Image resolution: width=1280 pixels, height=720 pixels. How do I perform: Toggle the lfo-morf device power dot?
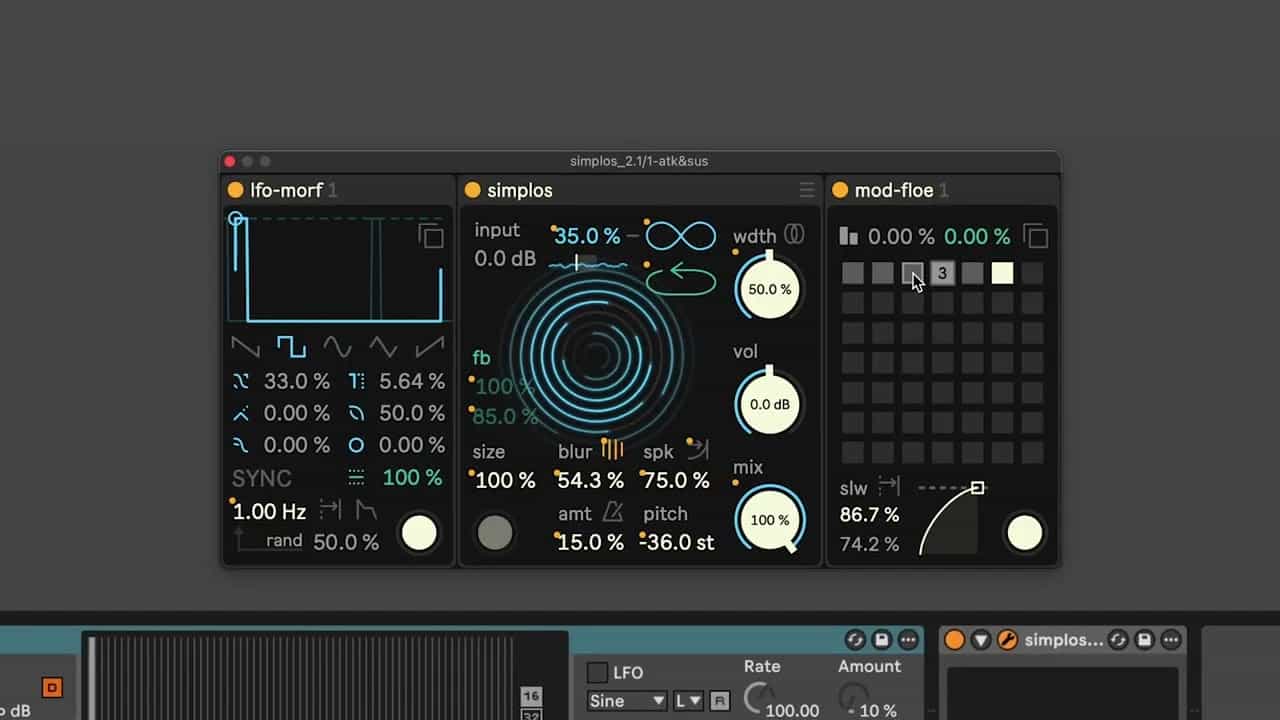[x=235, y=190]
